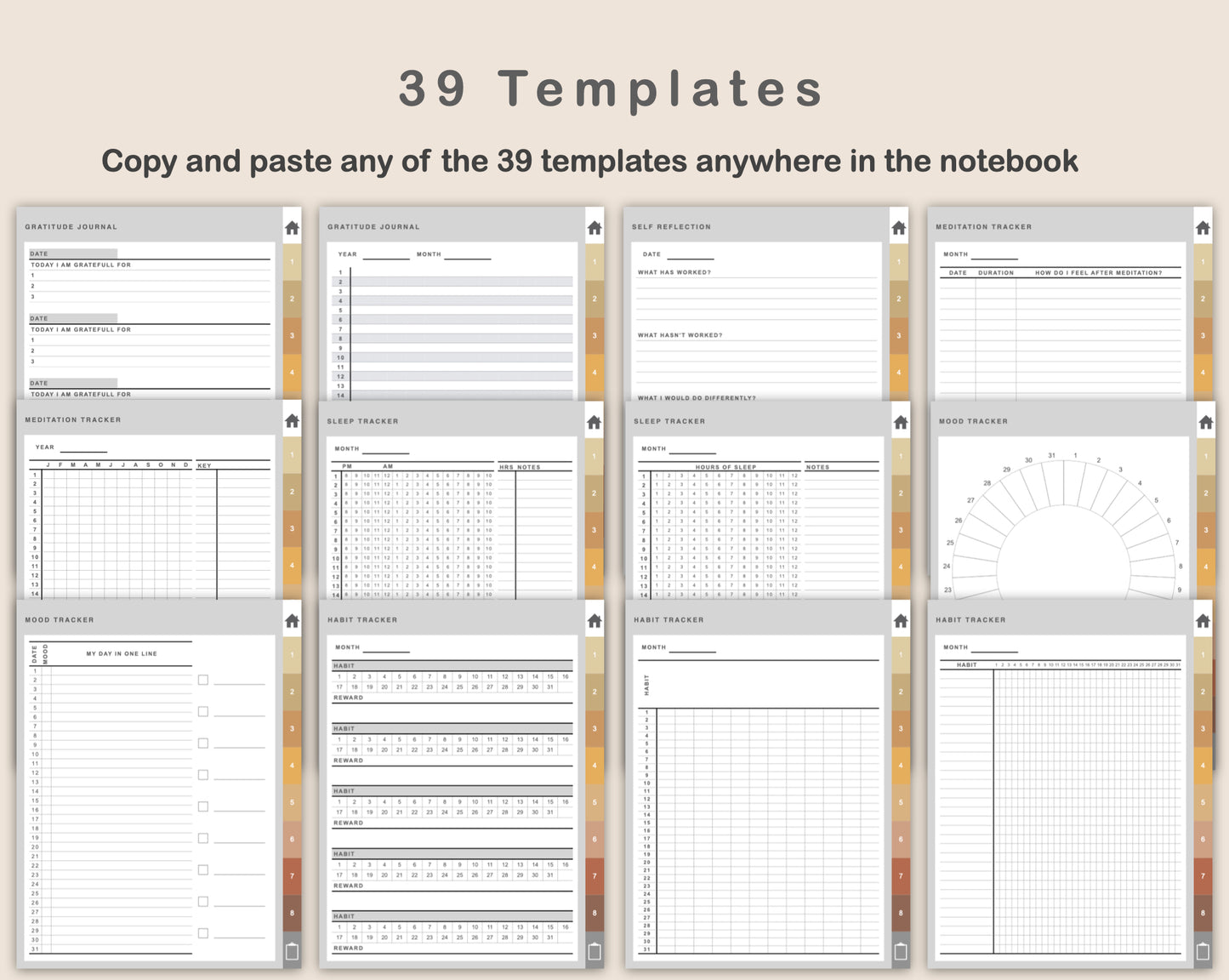Tick the bottommost checkbox in 'My day in one line' Mood Tracker
The width and height of the screenshot is (1229, 980).
point(203,933)
